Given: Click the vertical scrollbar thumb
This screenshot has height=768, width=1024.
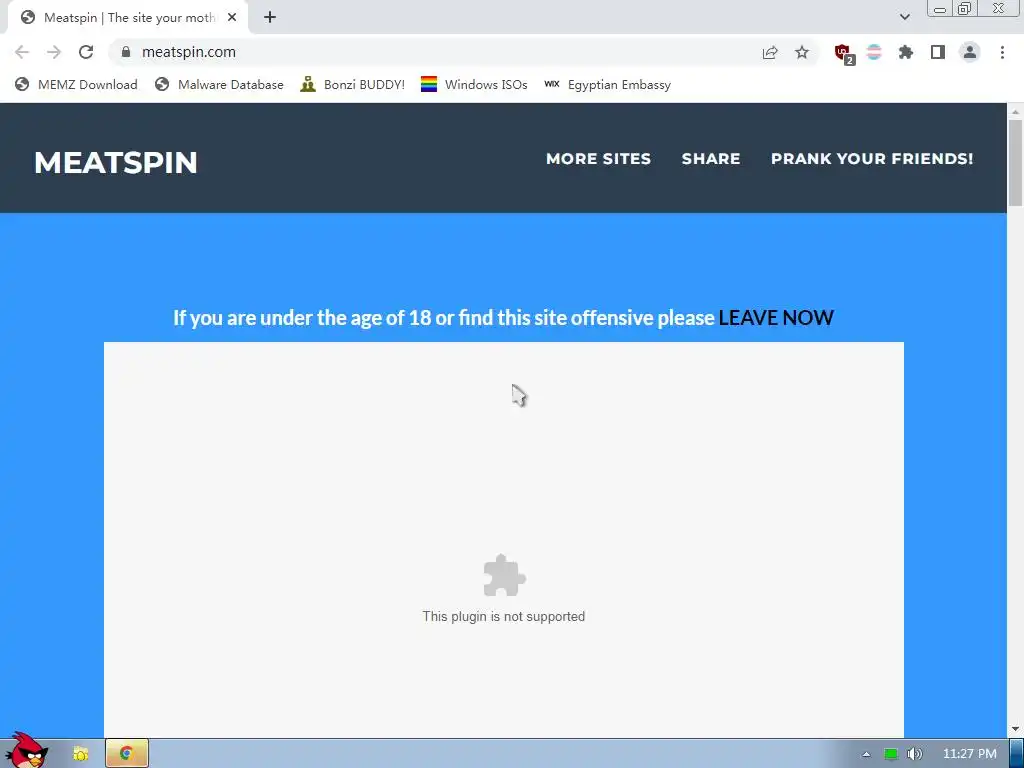Looking at the screenshot, I should coord(1016,163).
